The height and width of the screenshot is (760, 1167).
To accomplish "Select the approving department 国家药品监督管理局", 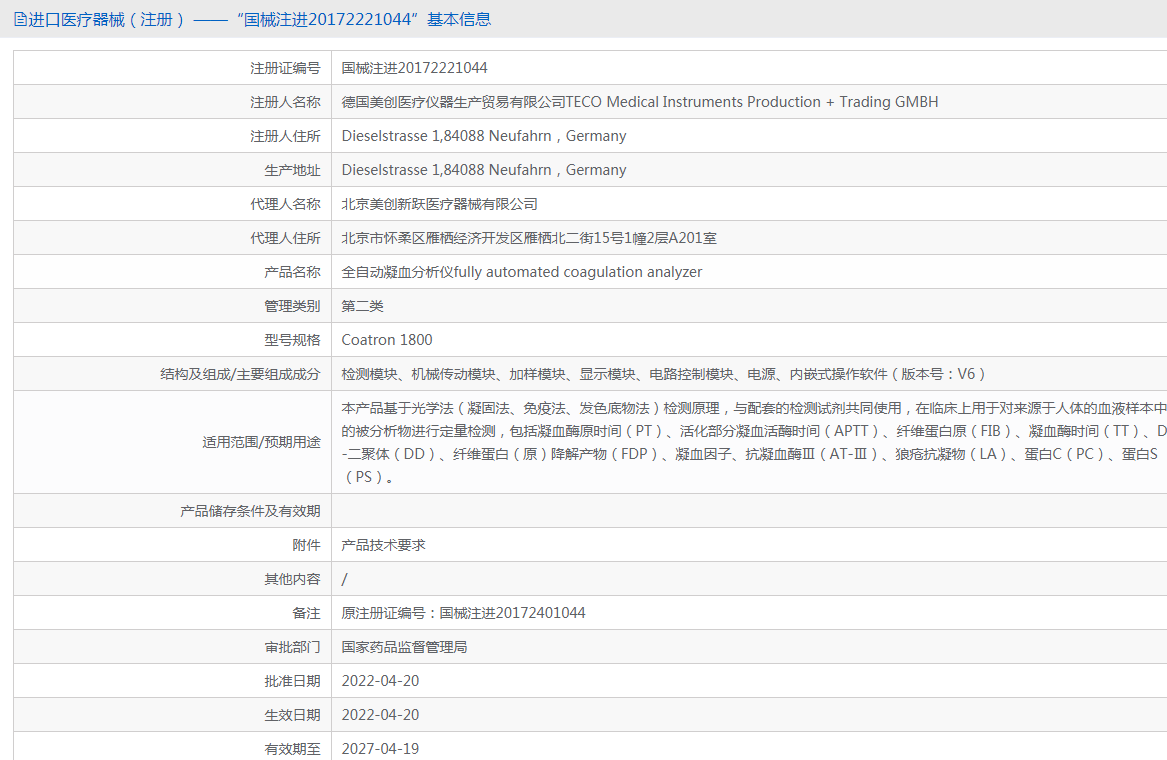I will coord(404,647).
